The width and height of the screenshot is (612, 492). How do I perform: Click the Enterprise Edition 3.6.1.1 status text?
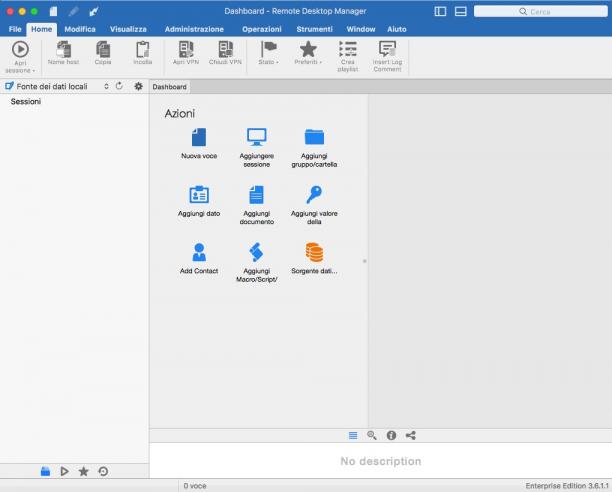coord(567,486)
